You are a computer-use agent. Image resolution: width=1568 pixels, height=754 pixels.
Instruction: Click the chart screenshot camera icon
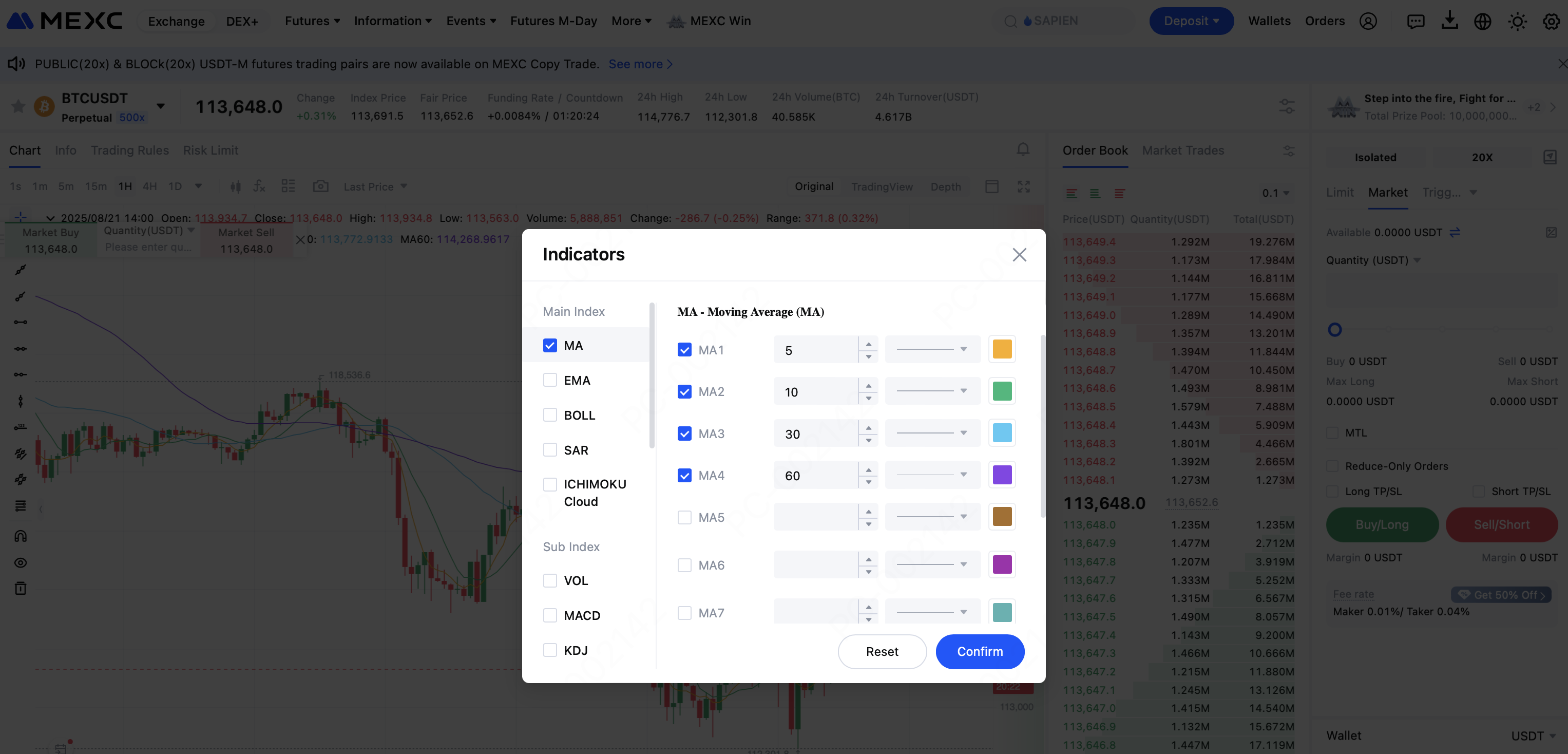(x=320, y=186)
